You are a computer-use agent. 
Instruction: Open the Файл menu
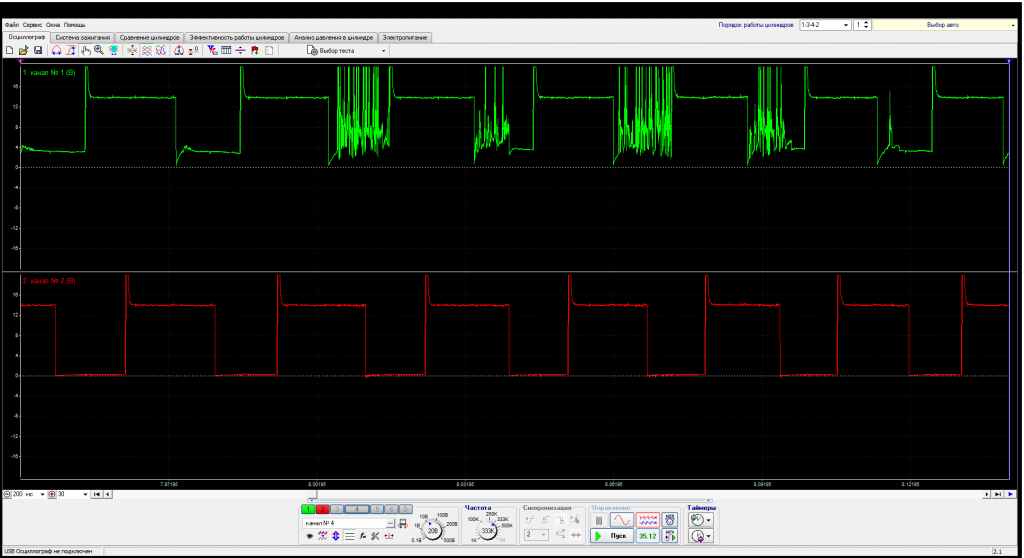[x=12, y=25]
